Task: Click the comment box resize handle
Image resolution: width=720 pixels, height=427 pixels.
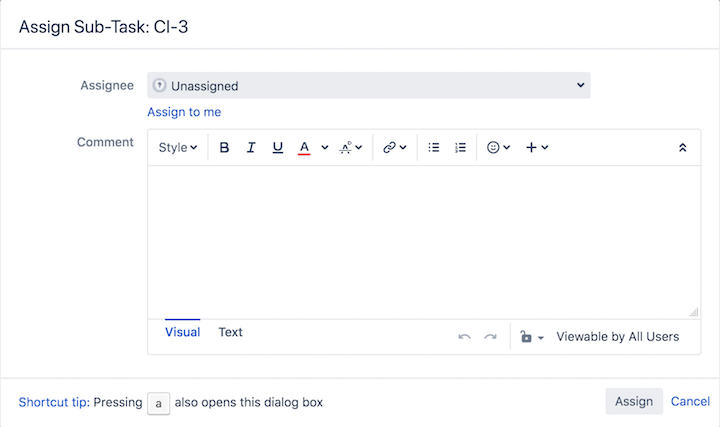Action: pos(694,312)
